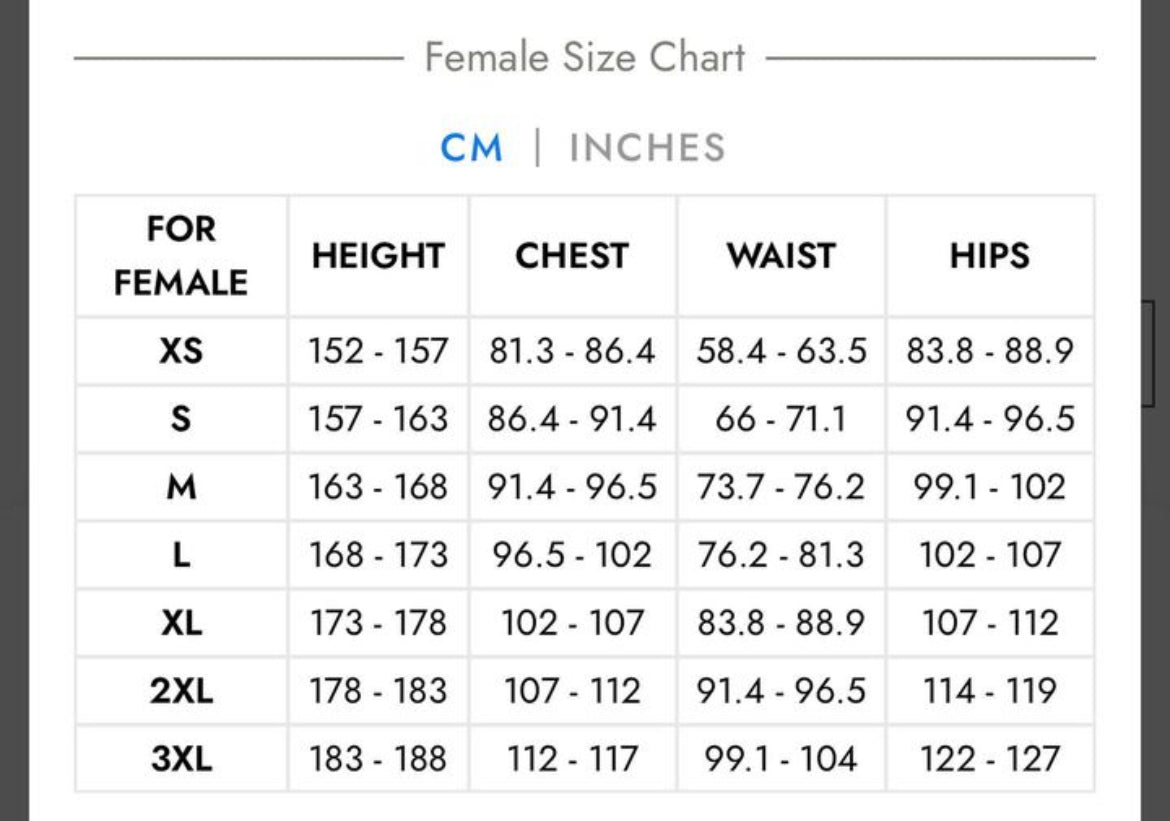Pick the 2XL size row label
The width and height of the screenshot is (1170, 821).
point(181,691)
